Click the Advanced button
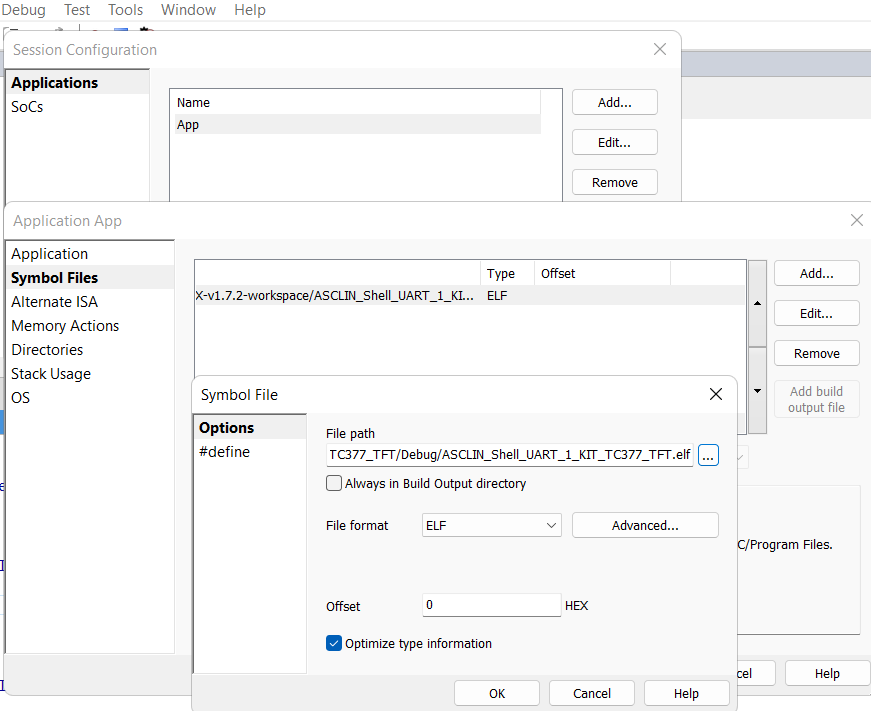Screen dimensions: 871x711 [645, 525]
